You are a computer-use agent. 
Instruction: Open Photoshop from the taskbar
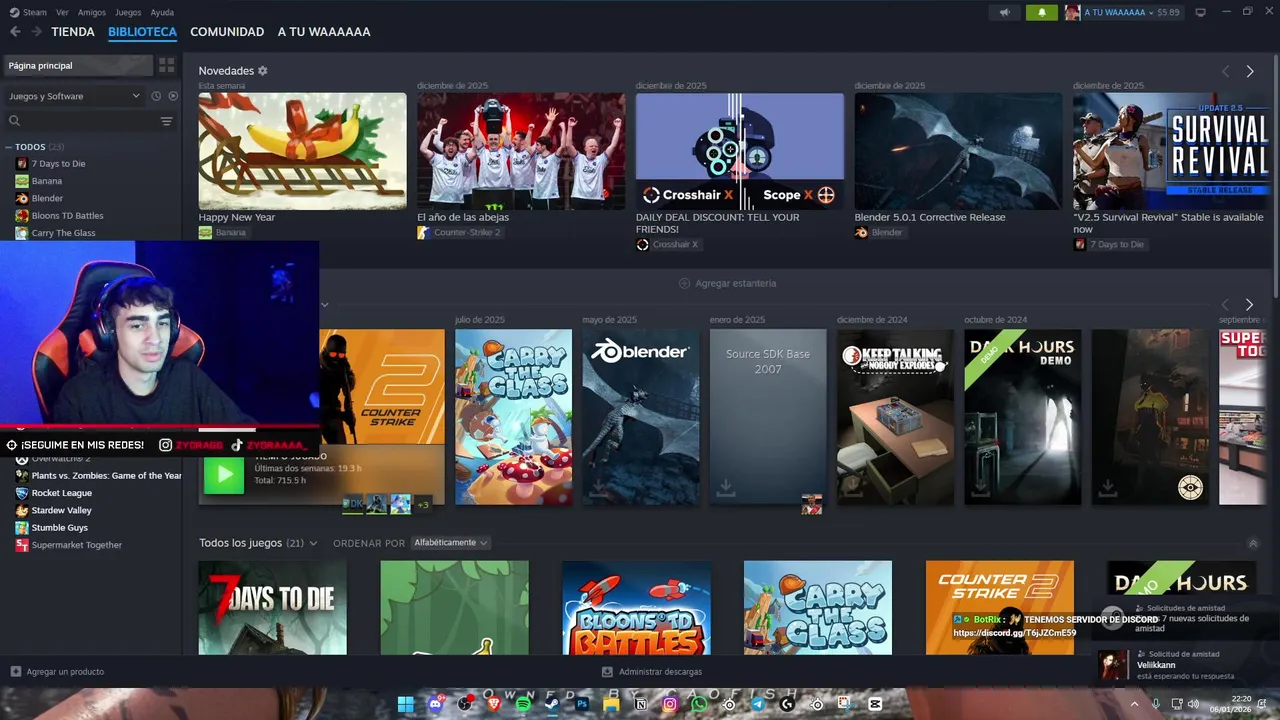(x=582, y=704)
